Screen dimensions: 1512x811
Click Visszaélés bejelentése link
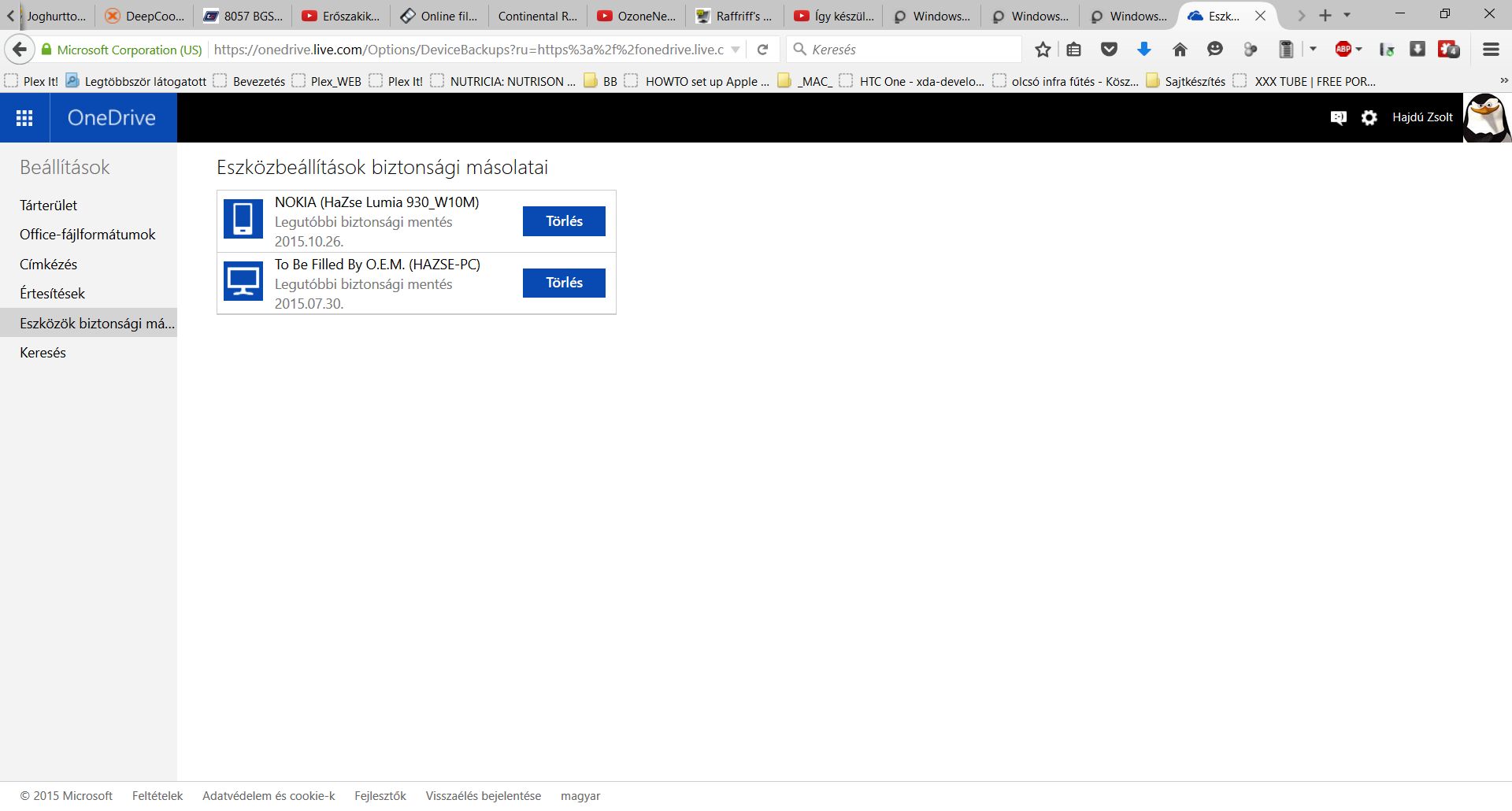coord(484,796)
